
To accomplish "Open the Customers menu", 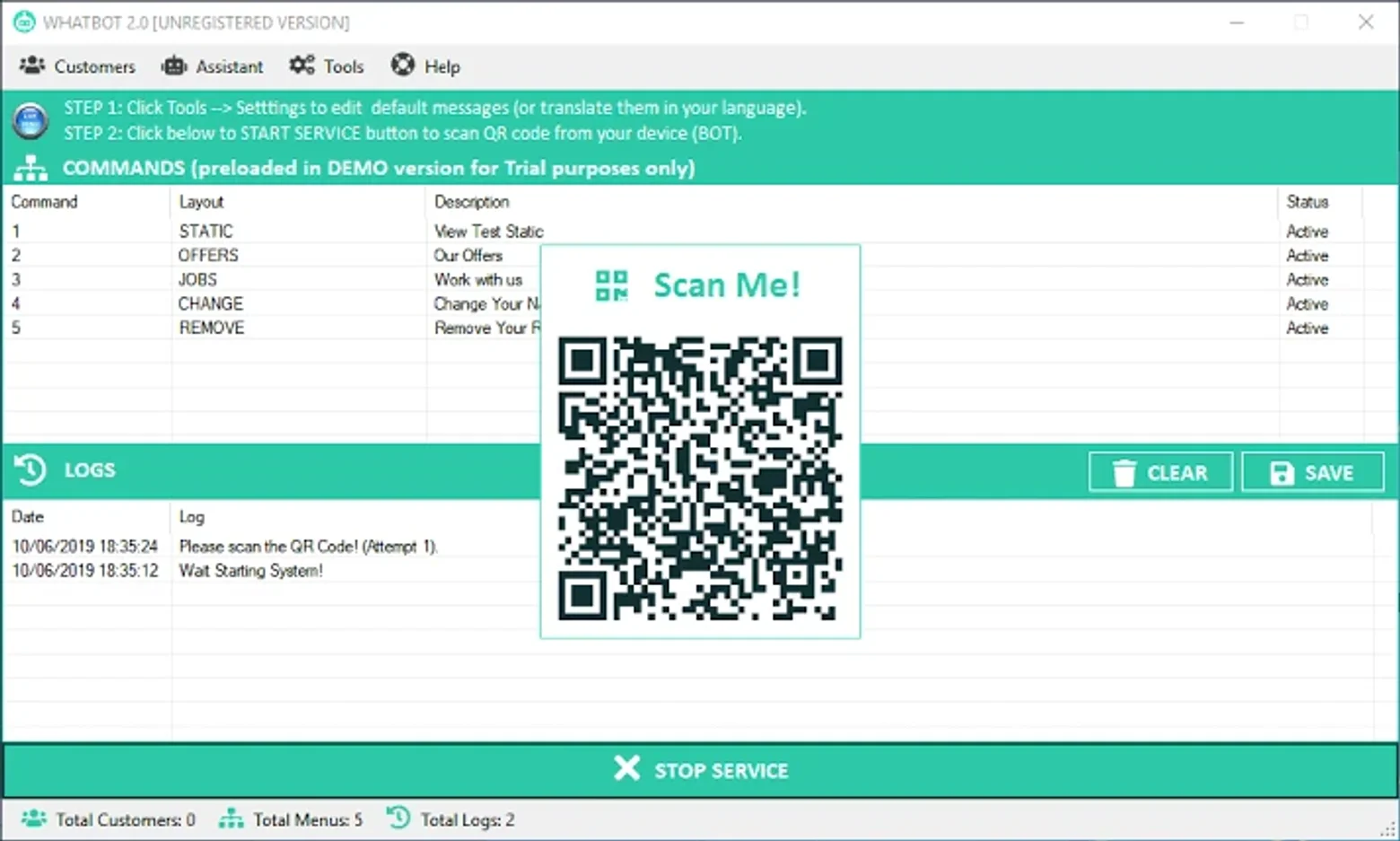I will coord(77,66).
